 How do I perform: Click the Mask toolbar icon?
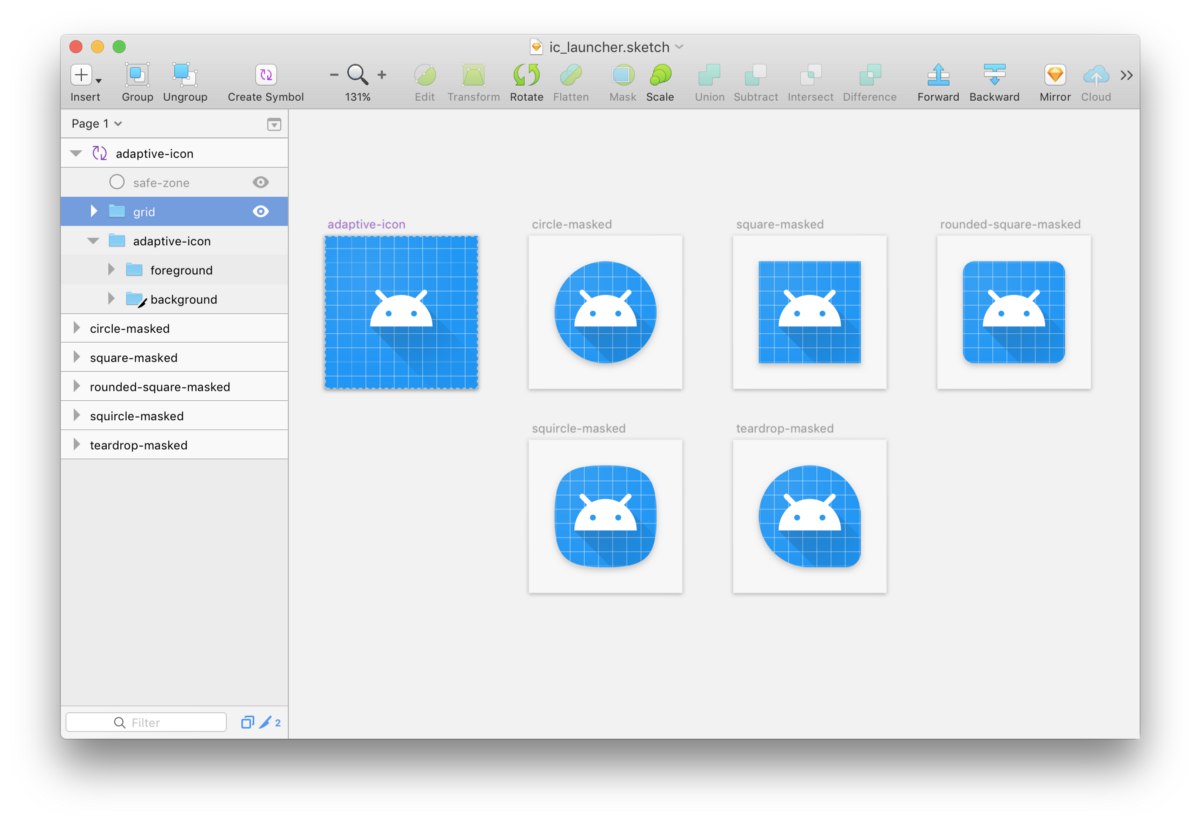pos(623,75)
